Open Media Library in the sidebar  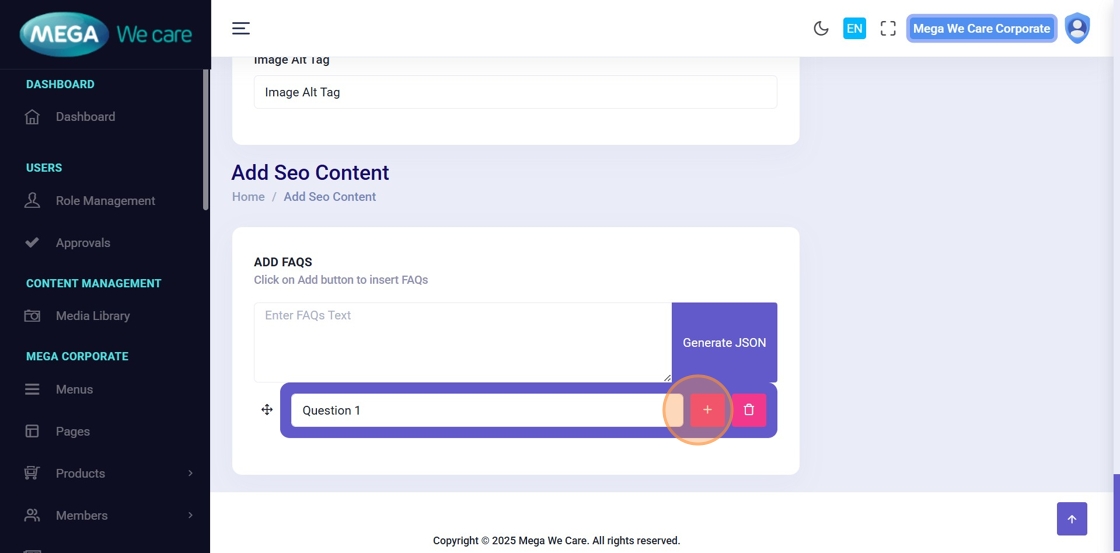tap(92, 316)
